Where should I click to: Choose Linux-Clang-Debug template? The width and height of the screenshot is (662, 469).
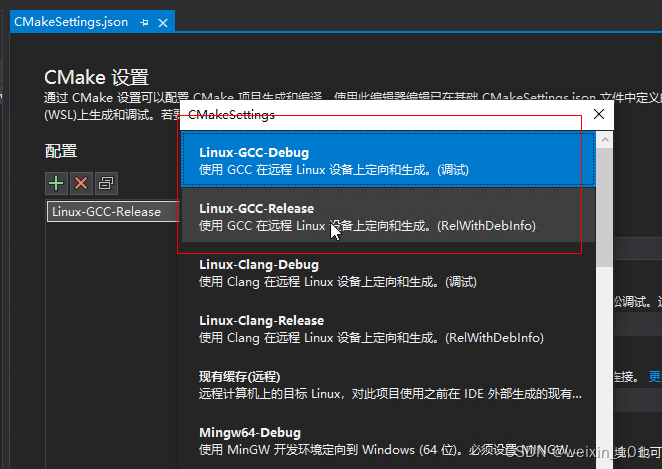point(388,273)
